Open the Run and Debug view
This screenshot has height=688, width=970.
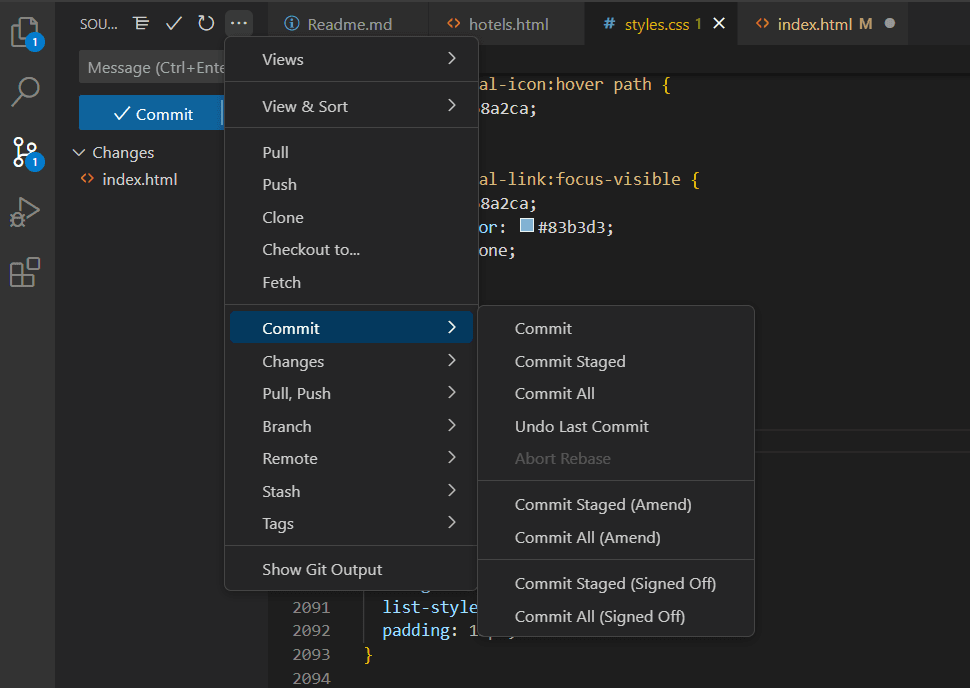click(26, 212)
